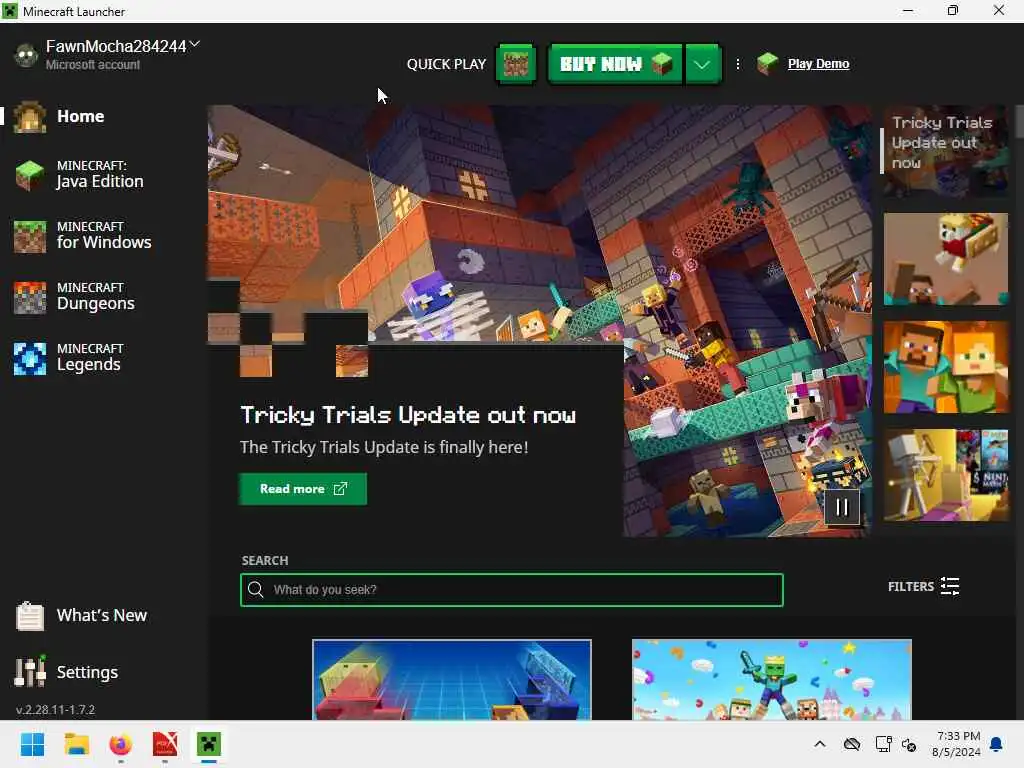Open the FILTERS panel
This screenshot has width=1024, height=768.
[923, 586]
